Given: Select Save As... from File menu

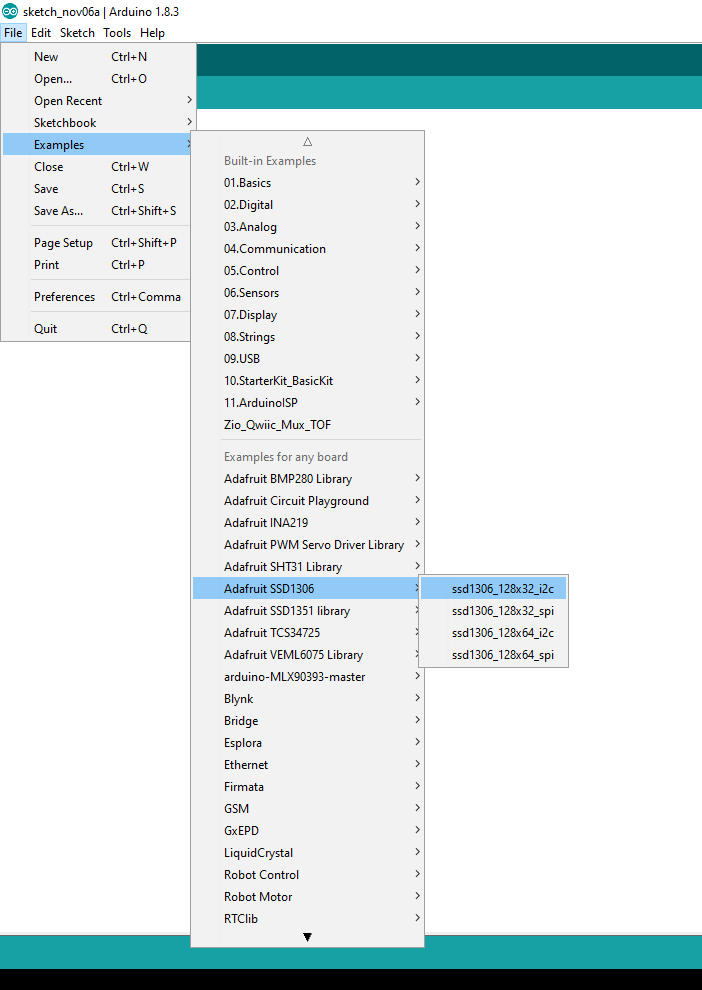Looking at the screenshot, I should pos(59,211).
